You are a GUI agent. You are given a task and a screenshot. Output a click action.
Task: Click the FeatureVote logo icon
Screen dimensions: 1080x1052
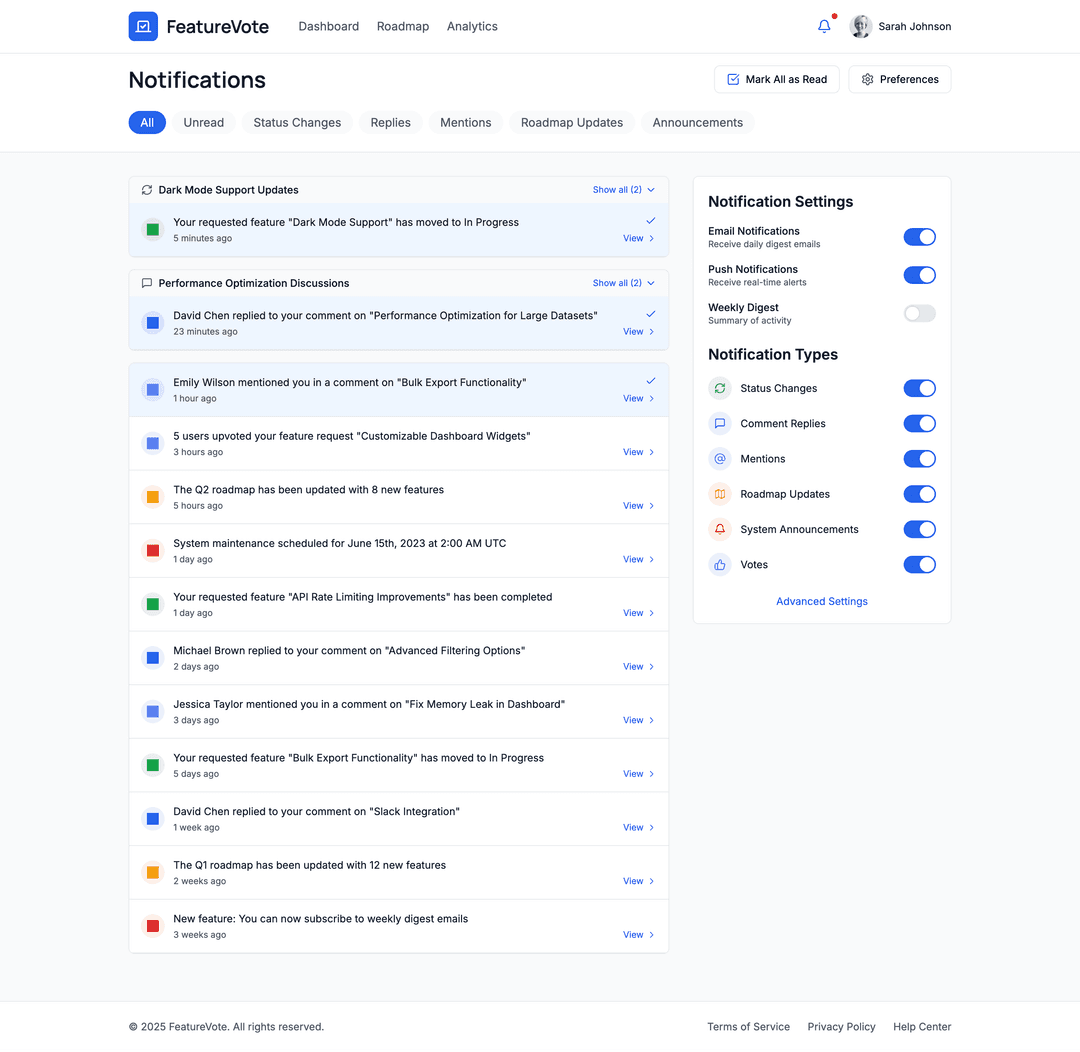point(143,26)
